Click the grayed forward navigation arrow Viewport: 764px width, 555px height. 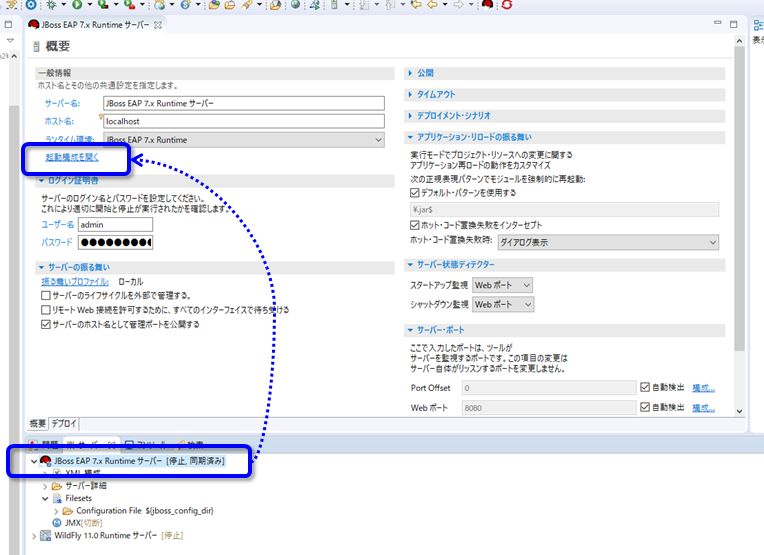click(x=458, y=5)
